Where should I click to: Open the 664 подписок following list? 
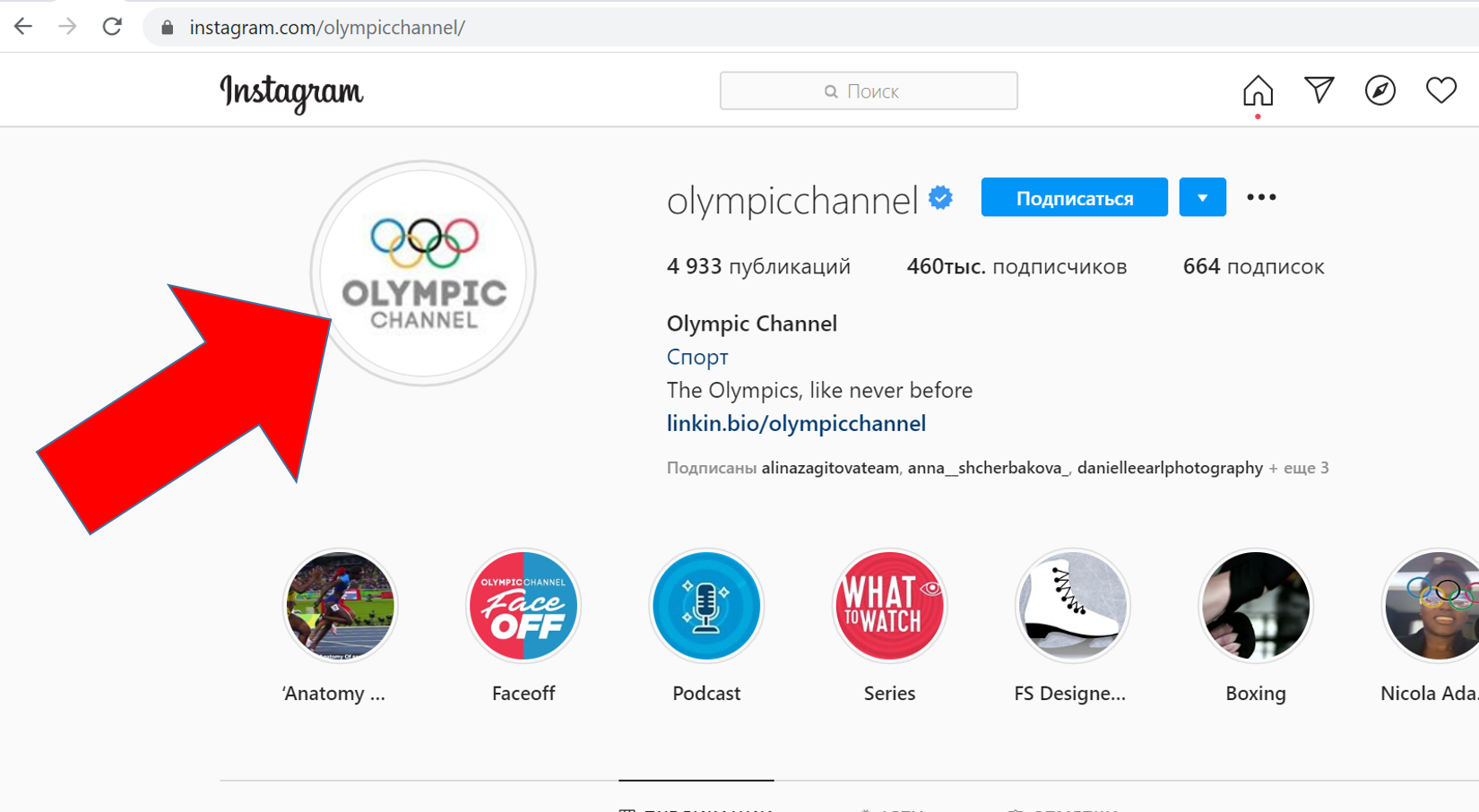(1253, 266)
